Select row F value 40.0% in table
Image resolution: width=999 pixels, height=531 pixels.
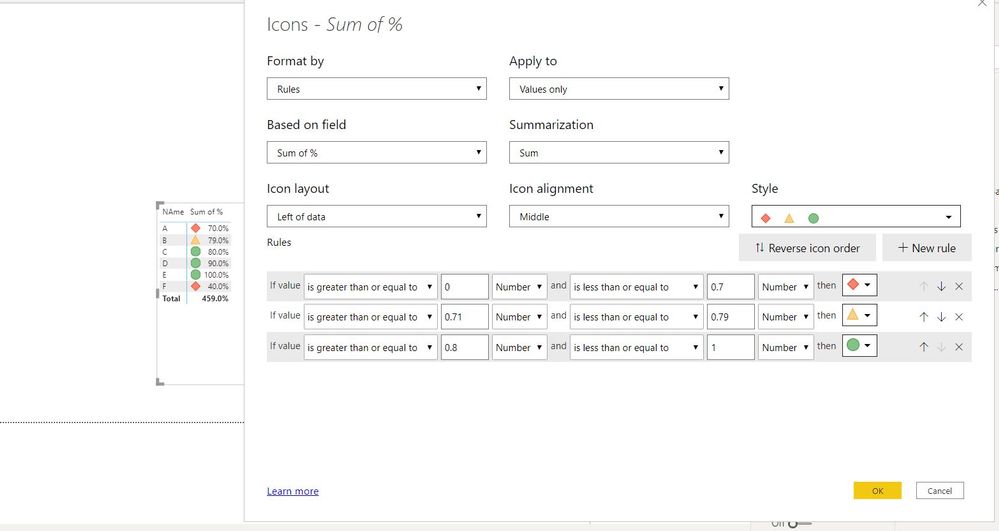(218, 286)
